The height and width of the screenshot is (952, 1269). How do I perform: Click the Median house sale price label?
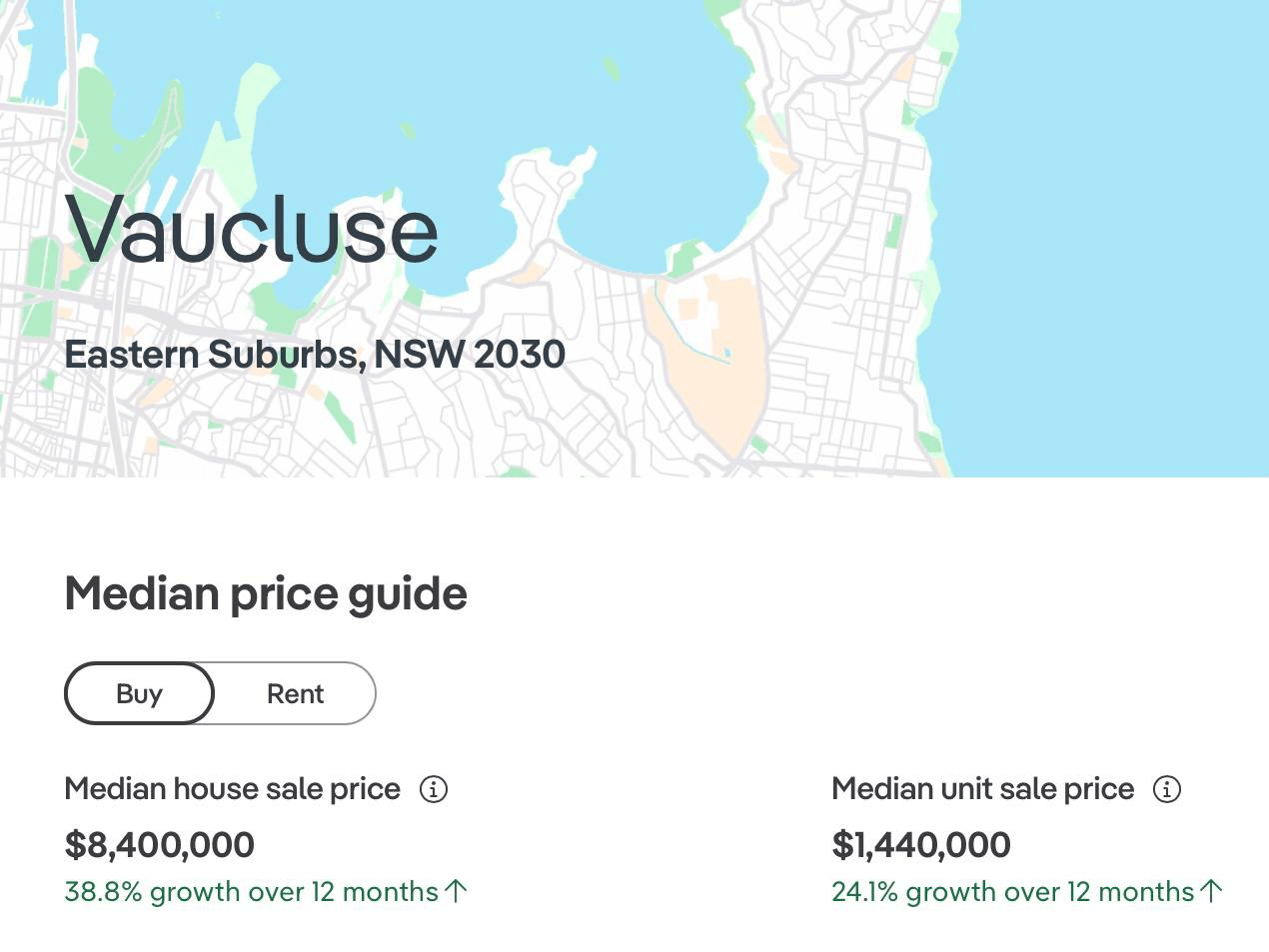pos(233,789)
